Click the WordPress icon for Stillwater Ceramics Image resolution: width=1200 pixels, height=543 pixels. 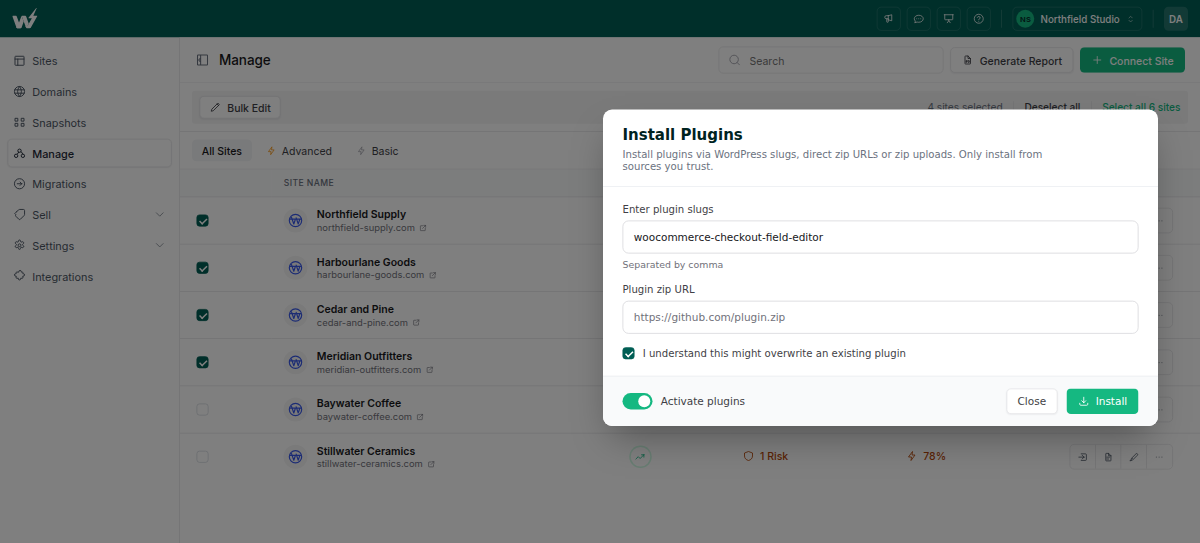pos(296,456)
